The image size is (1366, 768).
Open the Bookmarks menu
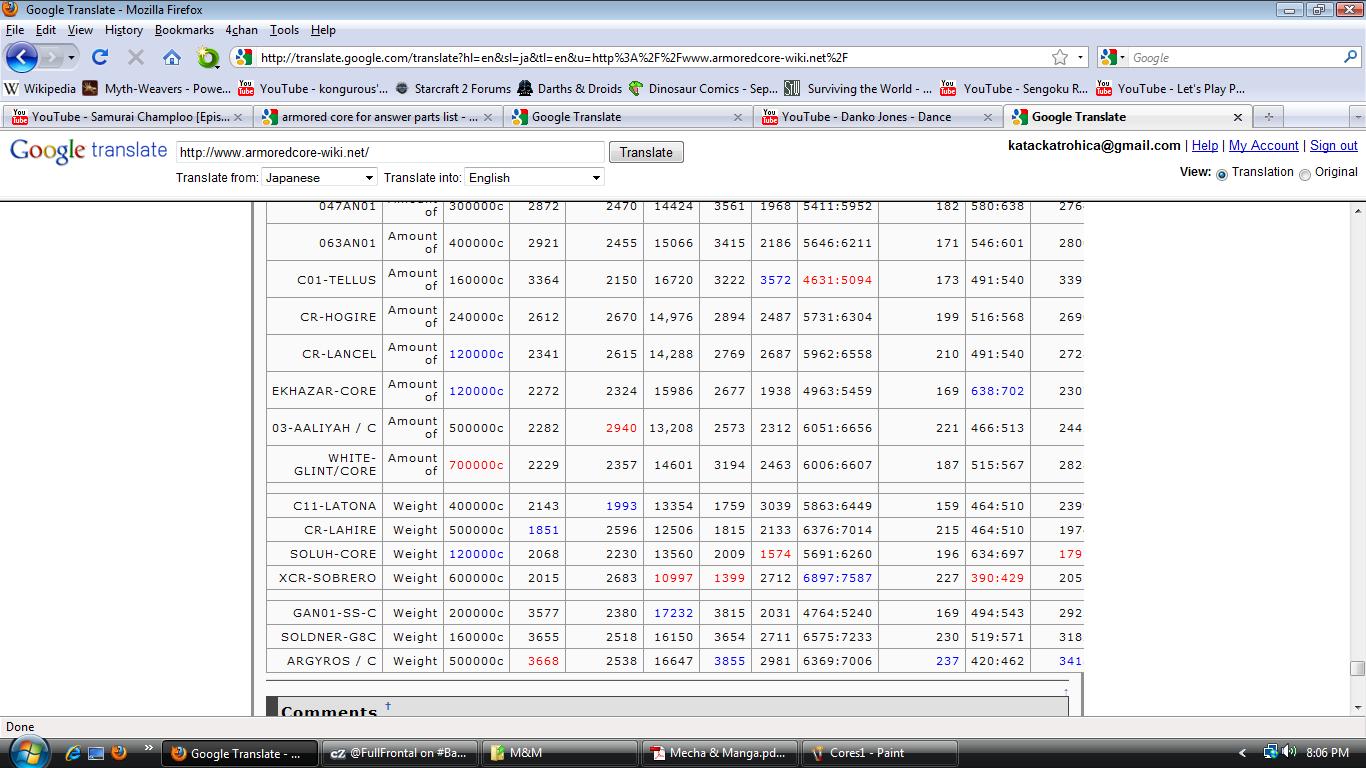point(184,30)
